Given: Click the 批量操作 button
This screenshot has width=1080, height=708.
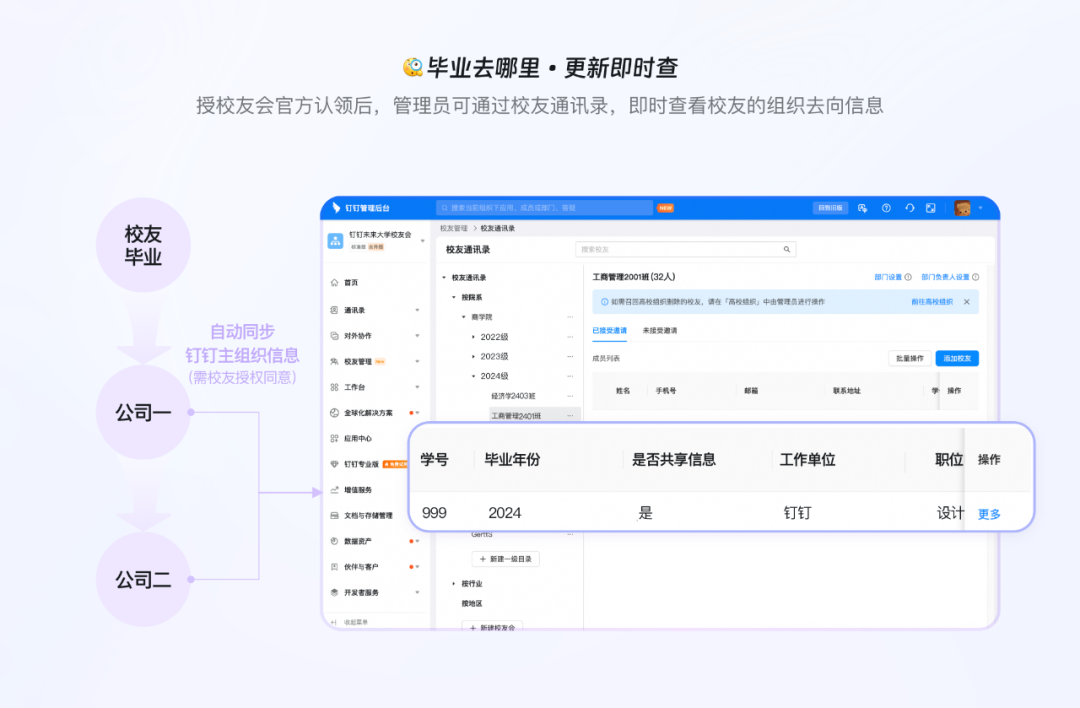Looking at the screenshot, I should 909,358.
